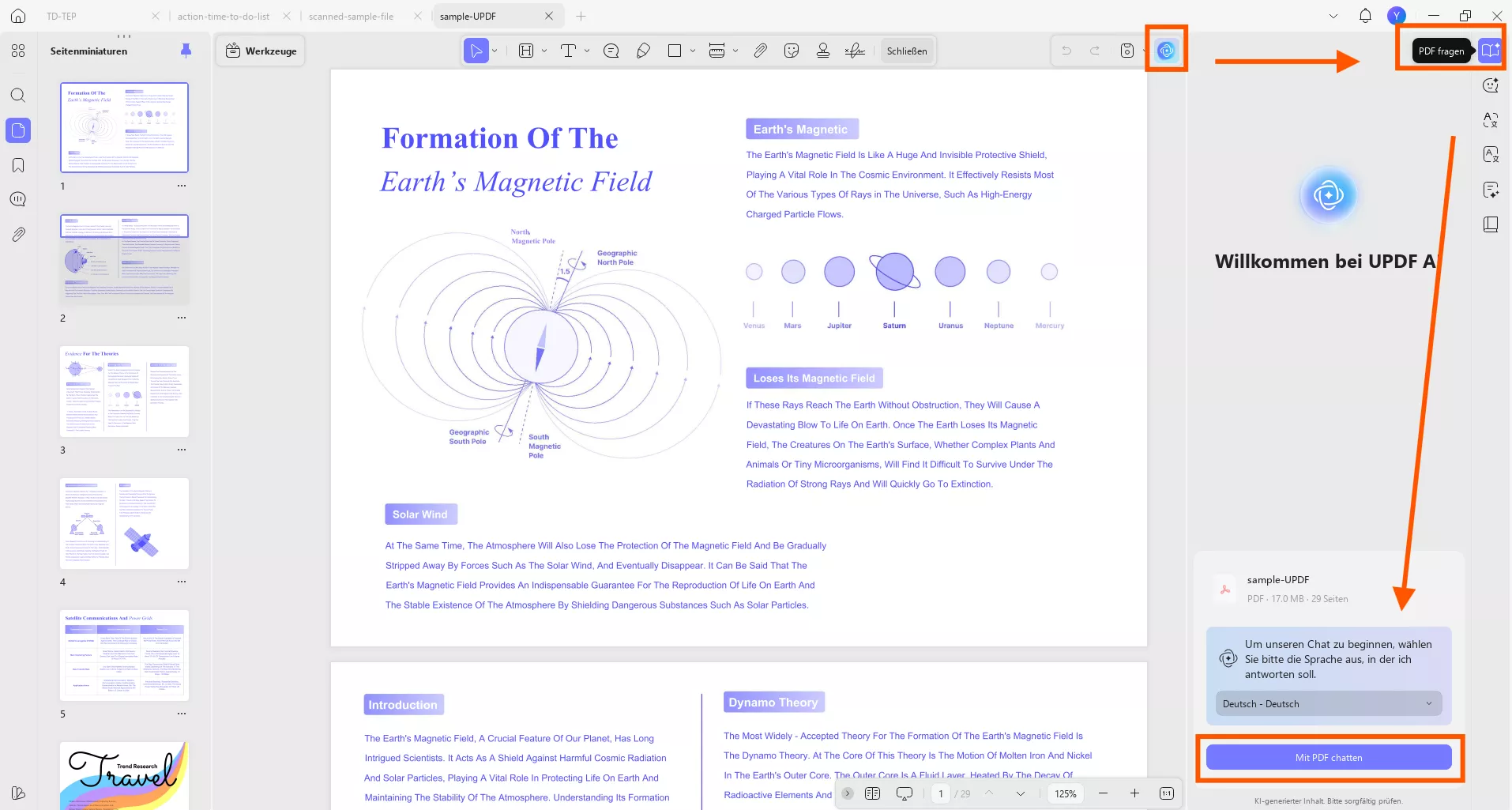Open page 2 thumbnail options menu
This screenshot has width=1512, height=810.
point(182,318)
